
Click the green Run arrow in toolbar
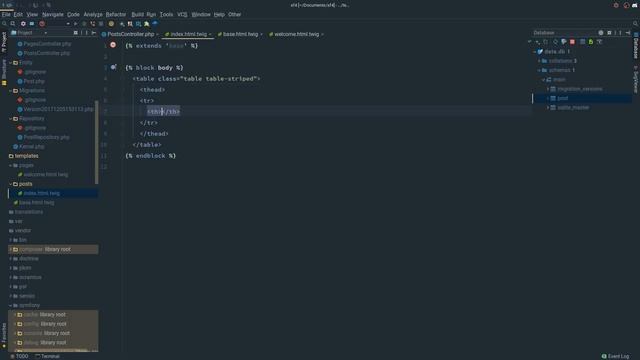pos(76,24)
